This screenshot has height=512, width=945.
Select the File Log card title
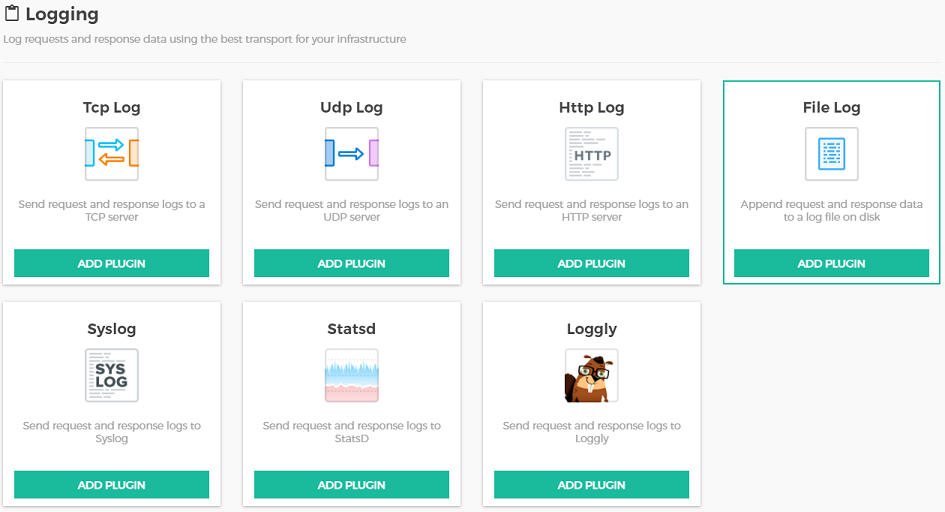pos(831,107)
